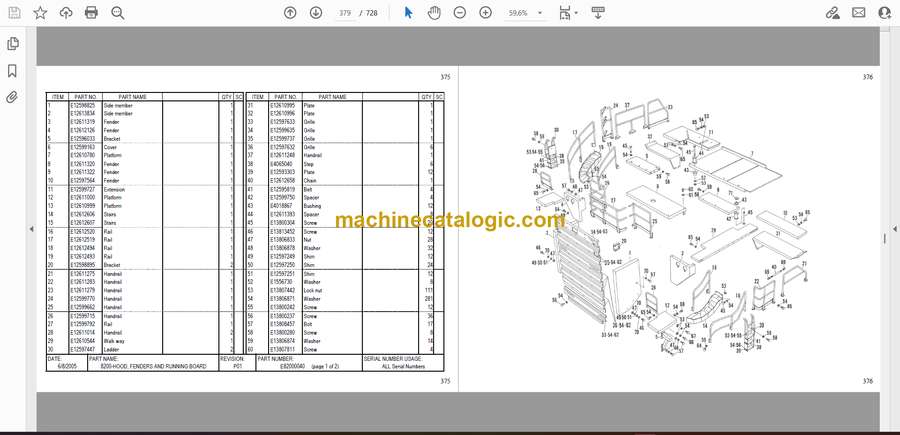Click the Zoom In plus button
900x435 pixels.
(486, 13)
